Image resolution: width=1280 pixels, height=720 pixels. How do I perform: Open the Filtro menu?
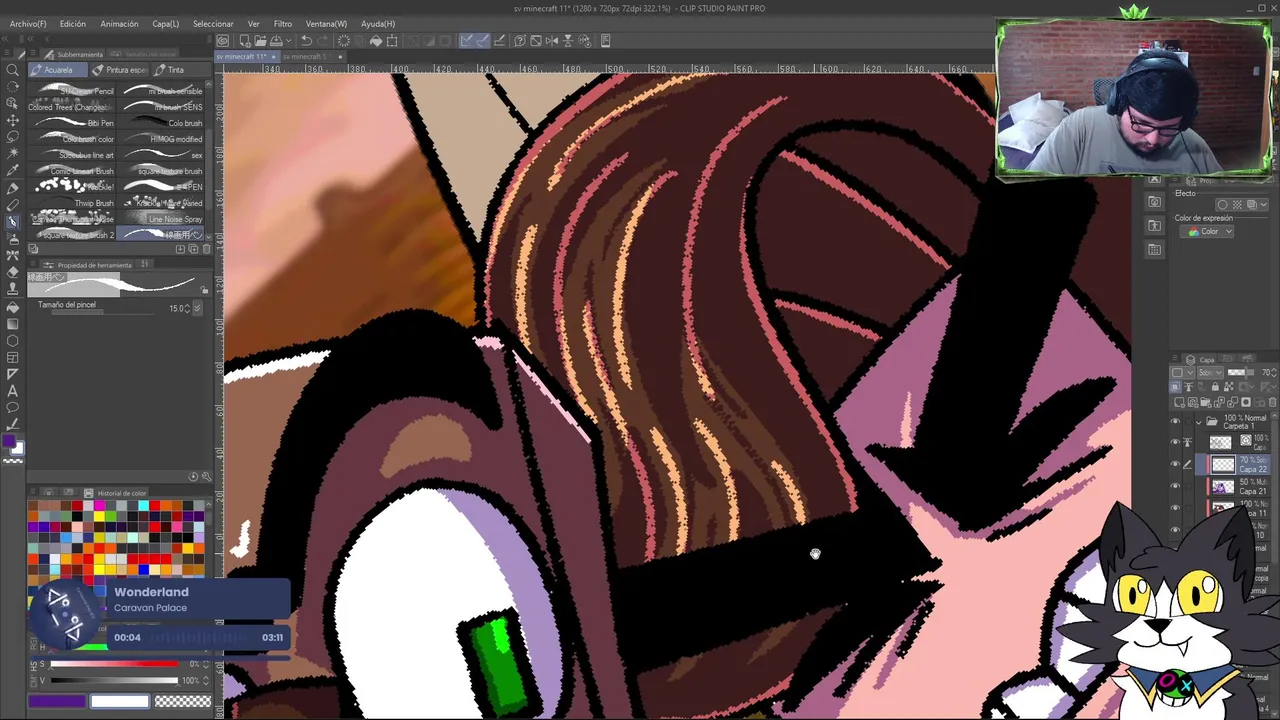pos(283,23)
